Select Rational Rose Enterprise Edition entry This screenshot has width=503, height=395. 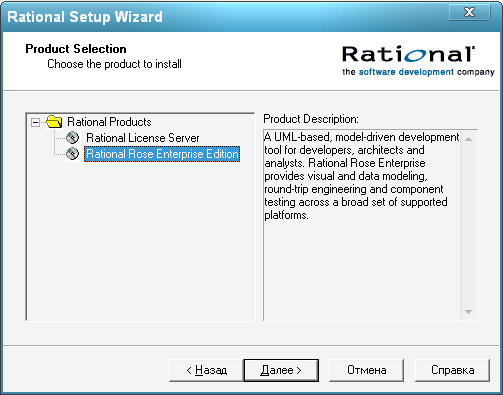pyautogui.click(x=162, y=154)
